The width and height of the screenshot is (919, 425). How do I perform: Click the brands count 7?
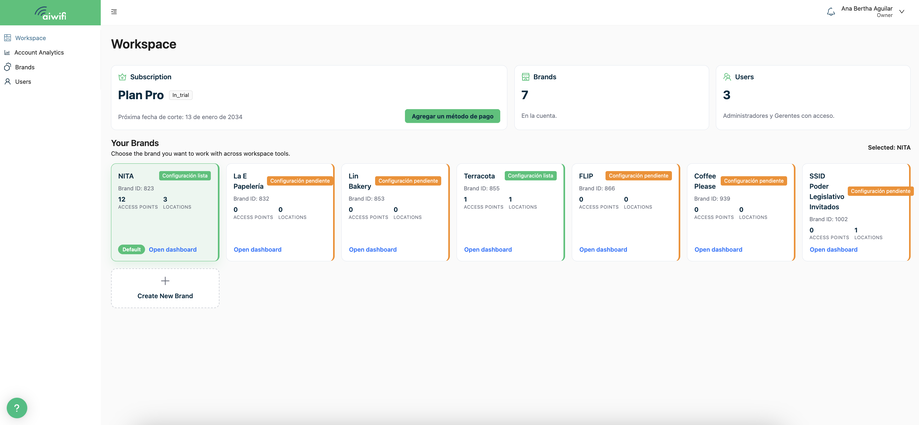click(x=525, y=95)
